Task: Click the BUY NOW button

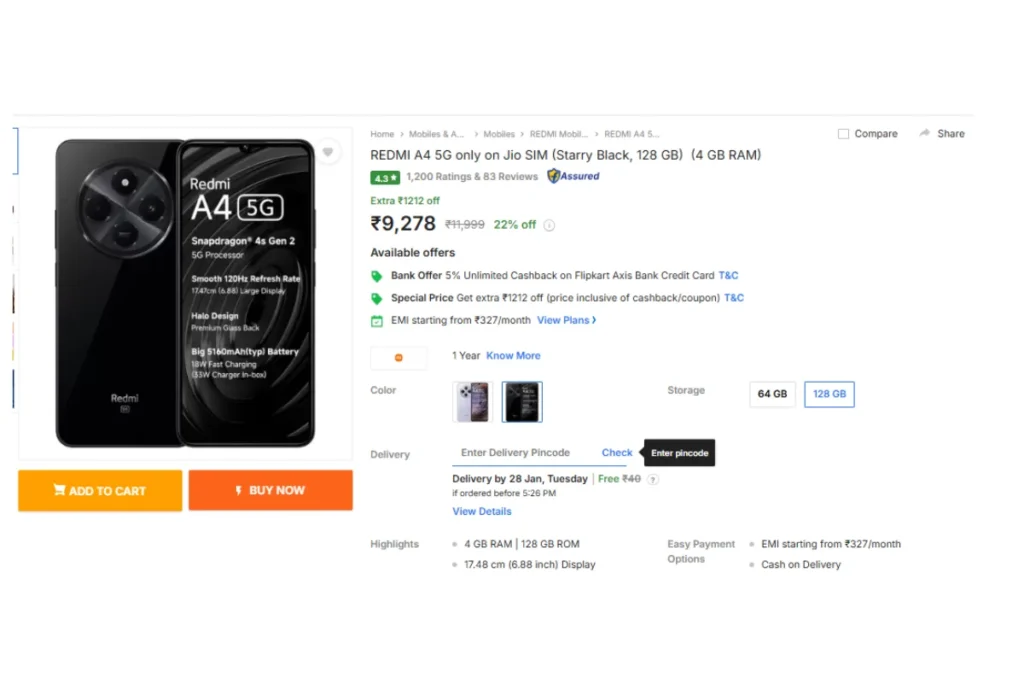Action: pos(270,490)
